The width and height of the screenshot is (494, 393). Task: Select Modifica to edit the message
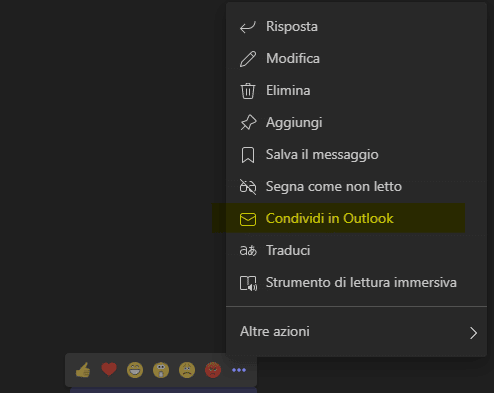coord(356,59)
